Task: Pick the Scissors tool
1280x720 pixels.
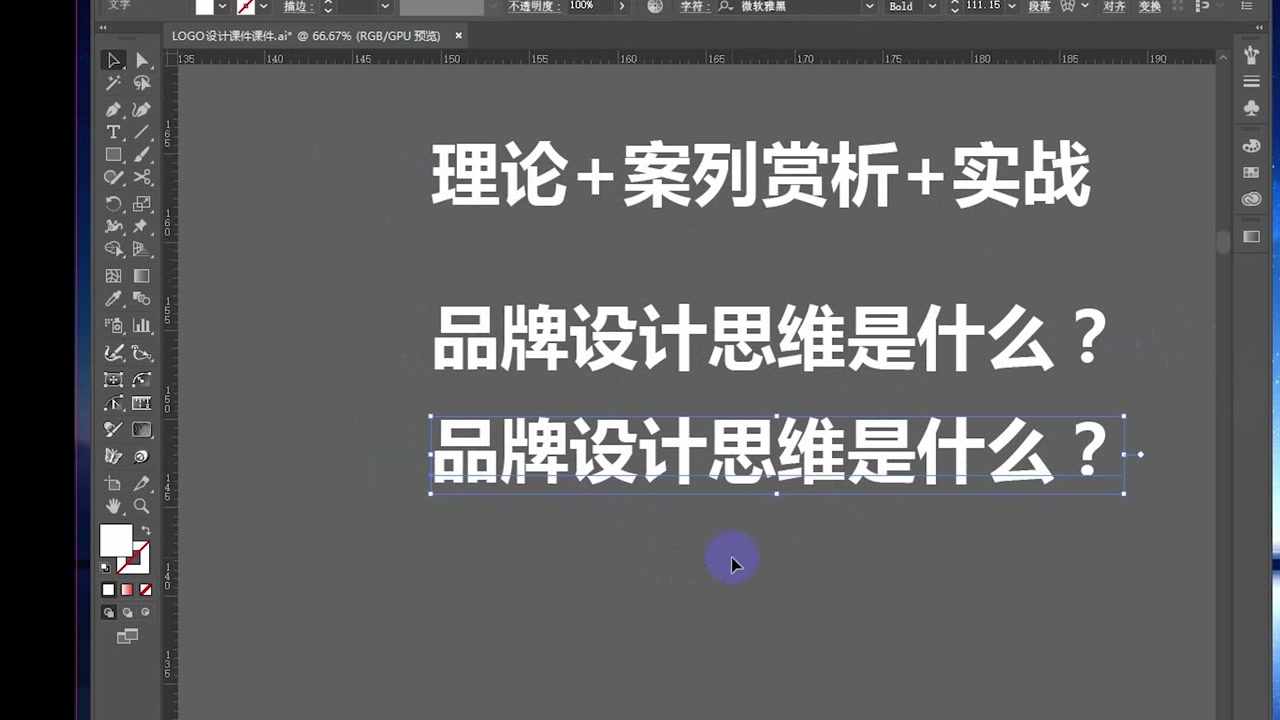Action: tap(142, 178)
